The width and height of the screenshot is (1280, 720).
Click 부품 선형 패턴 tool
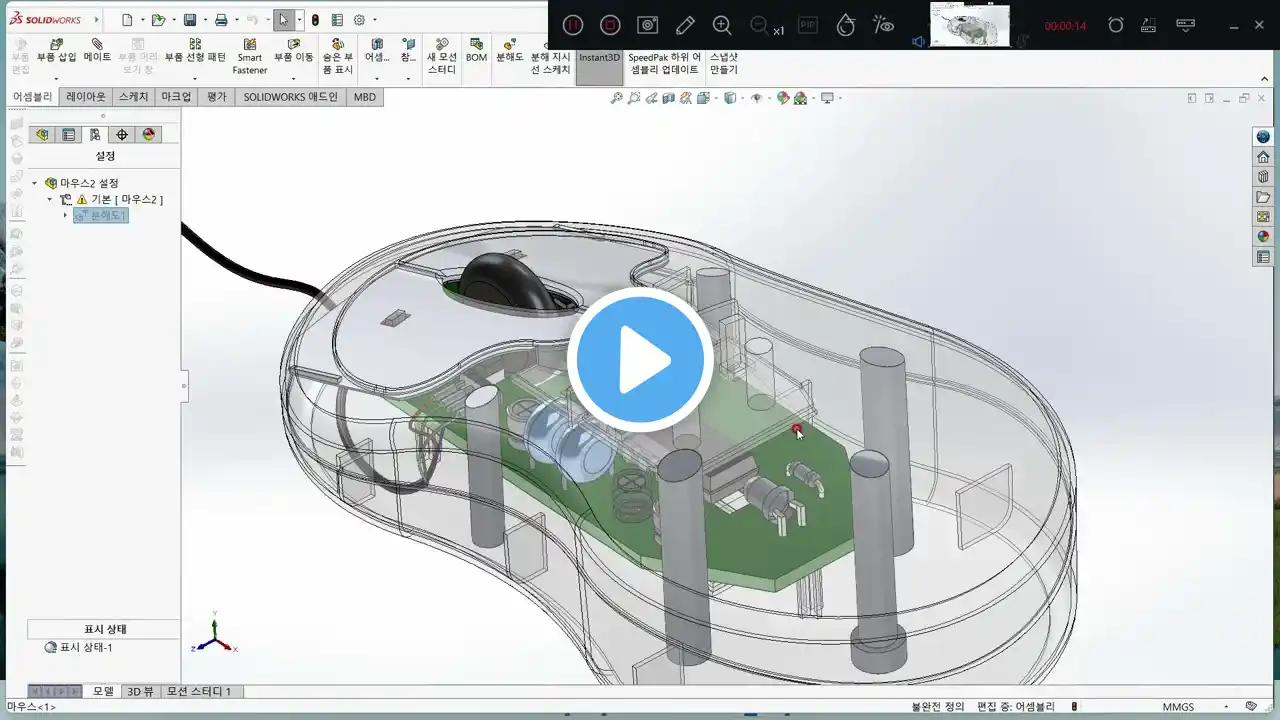tap(195, 51)
